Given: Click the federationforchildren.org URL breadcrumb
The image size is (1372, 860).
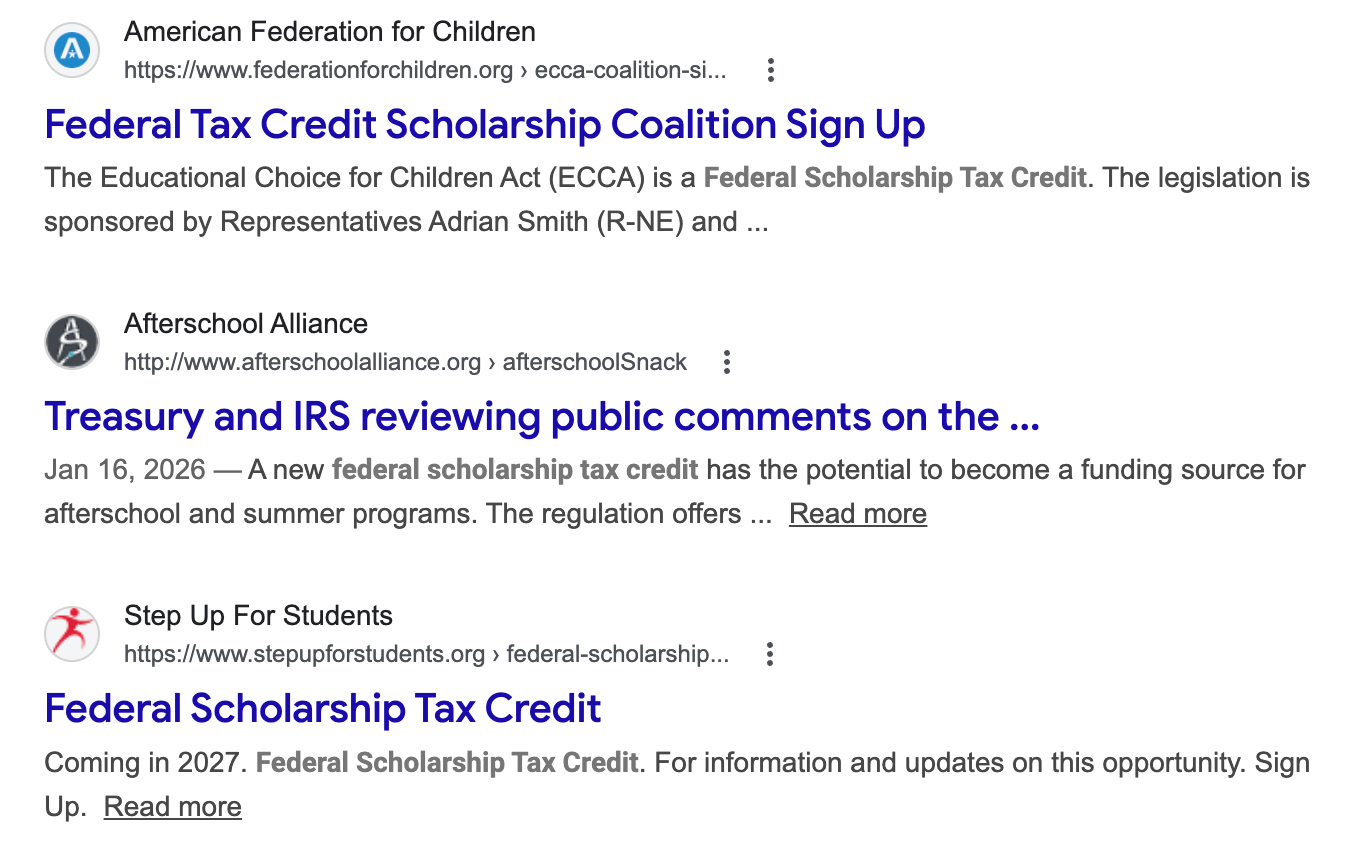Looking at the screenshot, I should pyautogui.click(x=425, y=71).
